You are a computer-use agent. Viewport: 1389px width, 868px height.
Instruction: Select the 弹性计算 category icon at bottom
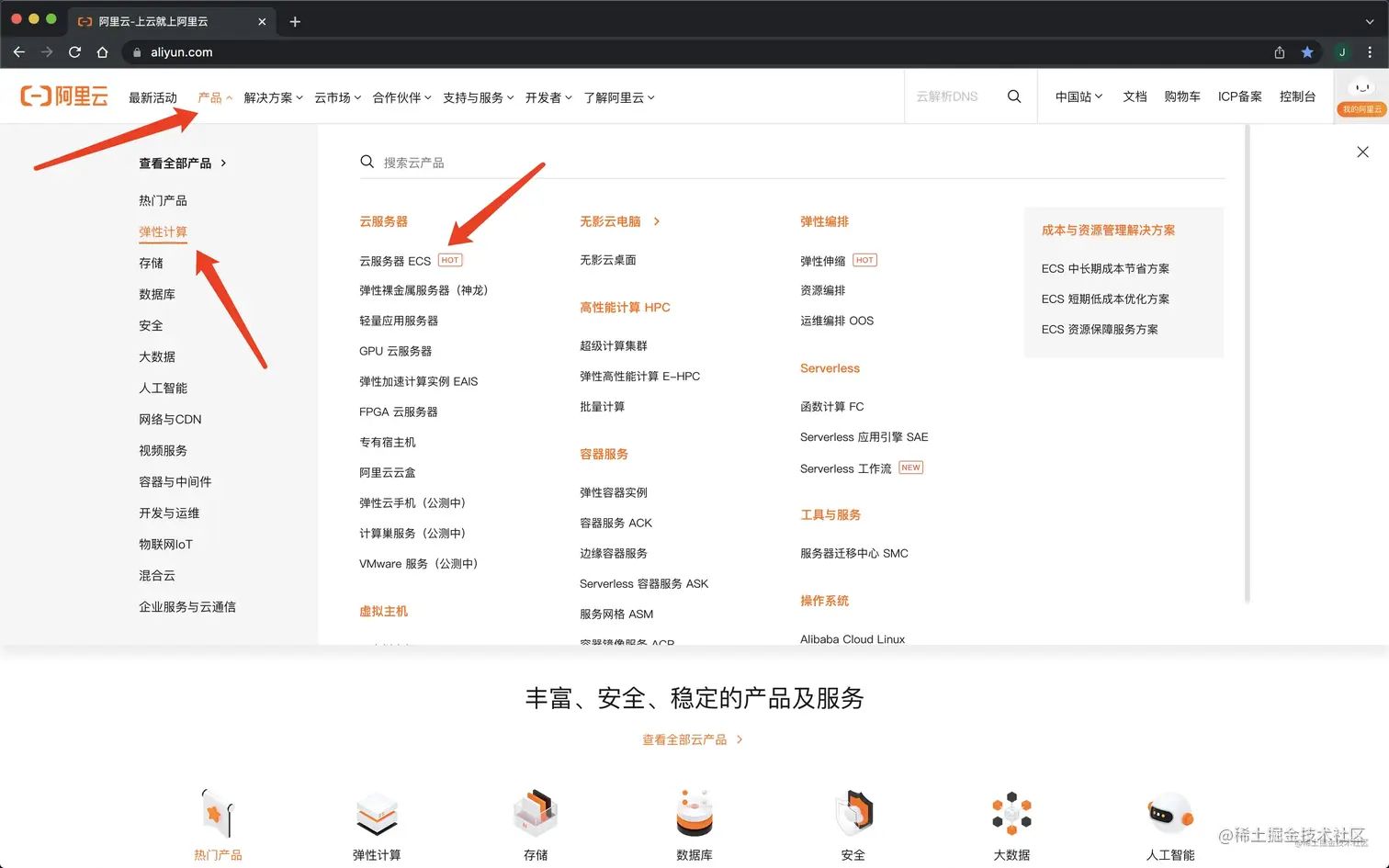[377, 814]
